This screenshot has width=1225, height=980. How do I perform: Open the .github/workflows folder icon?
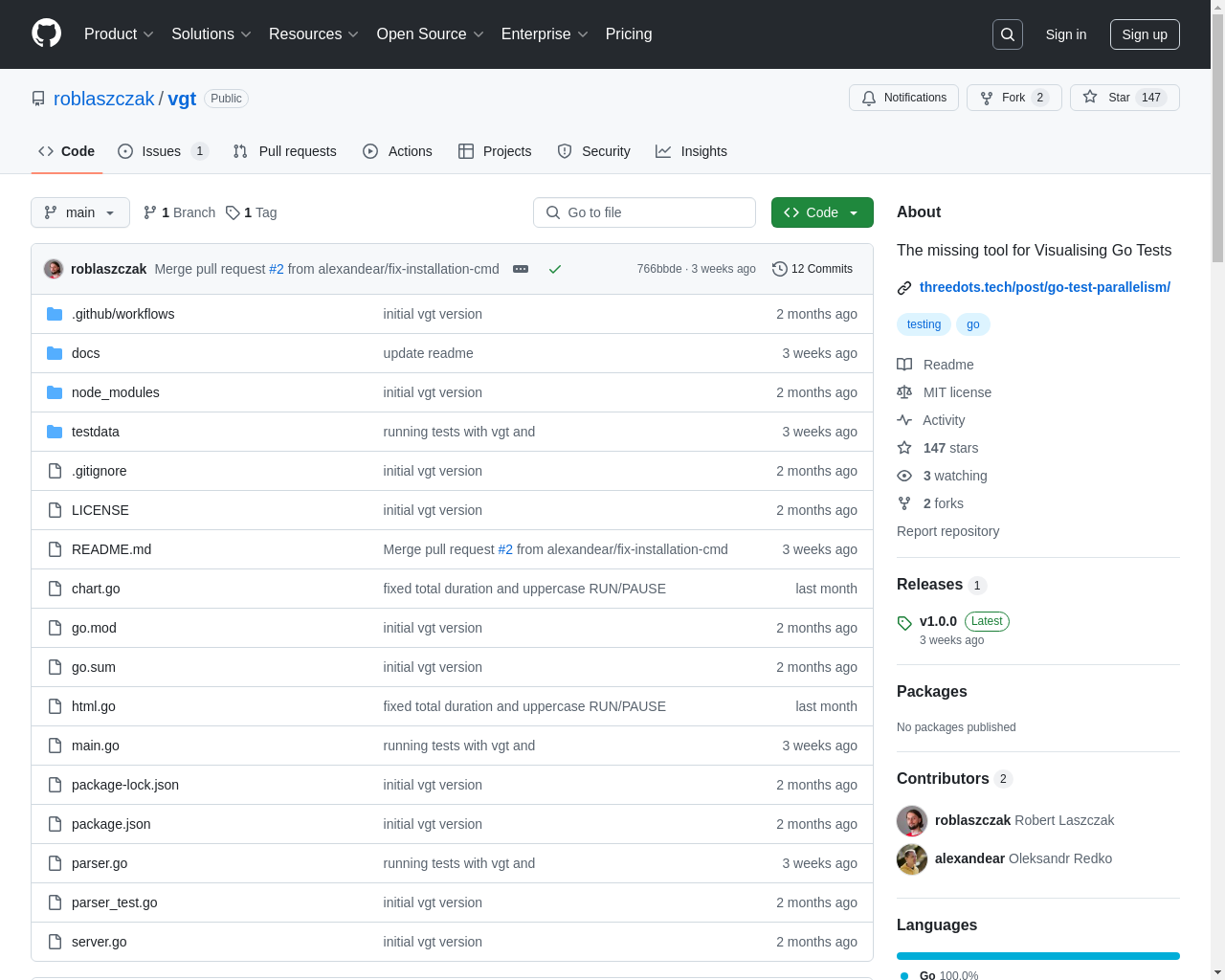point(55,314)
